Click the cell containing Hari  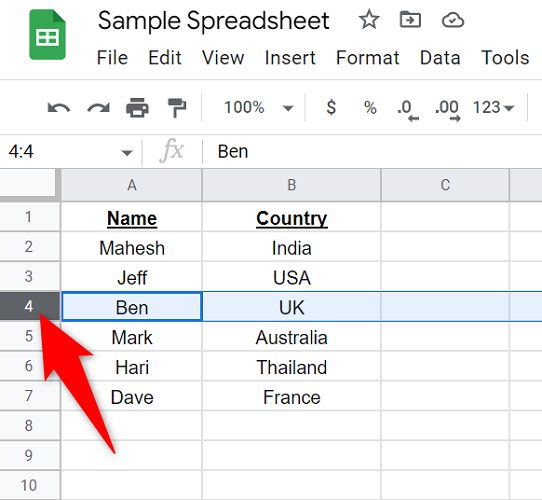point(132,366)
